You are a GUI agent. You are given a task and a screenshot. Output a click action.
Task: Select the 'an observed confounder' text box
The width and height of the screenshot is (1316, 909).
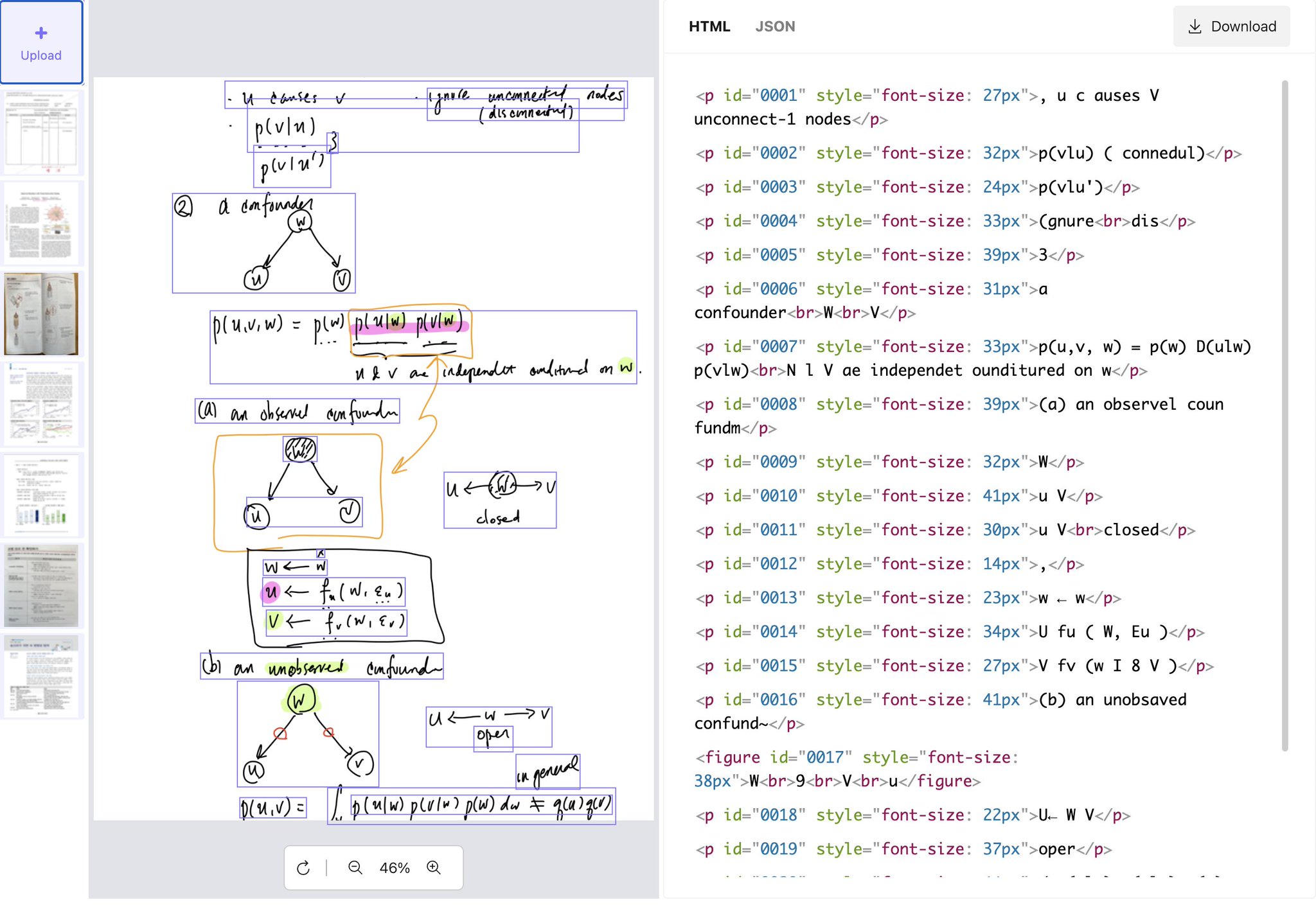pos(297,411)
